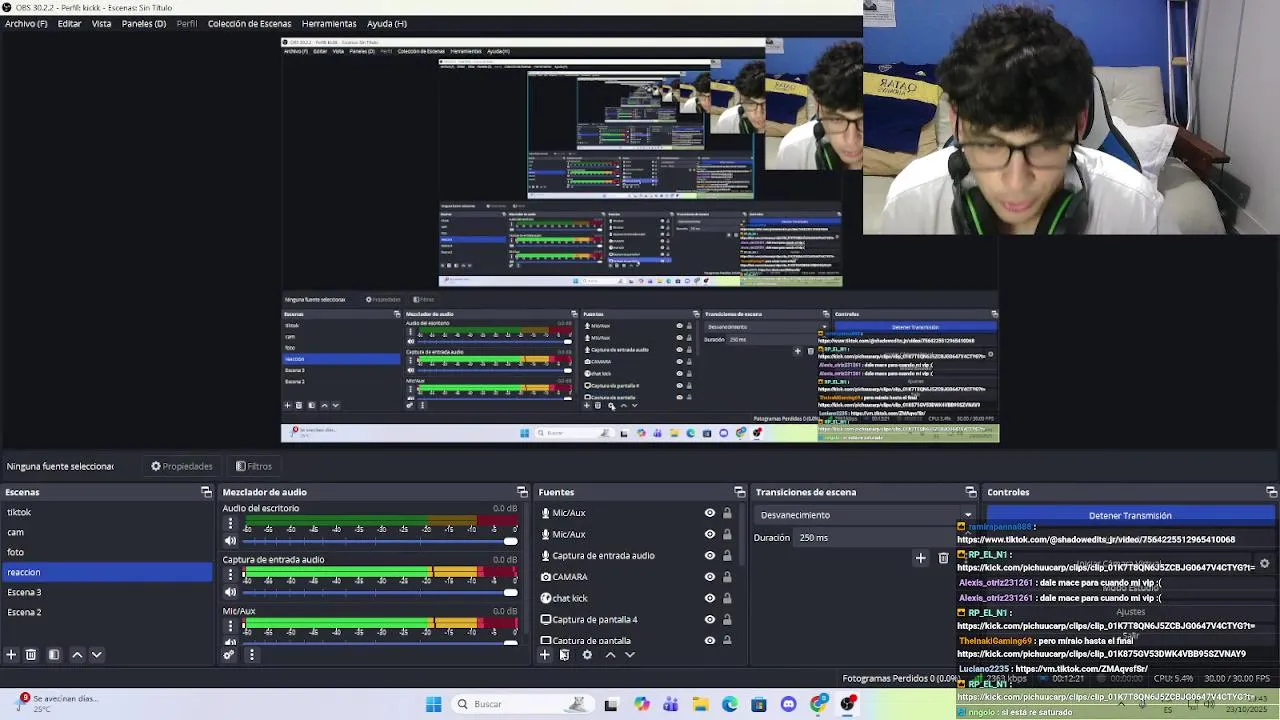
Task: Undock the Transiciones de escena panel
Action: pos(971,492)
